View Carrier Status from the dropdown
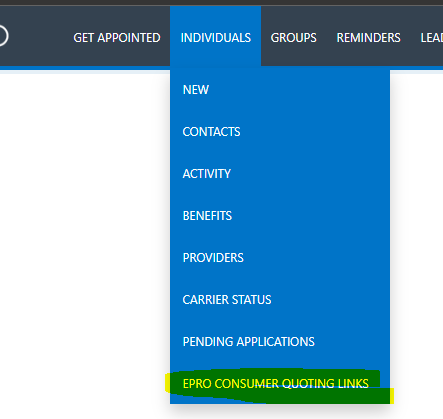 point(227,300)
